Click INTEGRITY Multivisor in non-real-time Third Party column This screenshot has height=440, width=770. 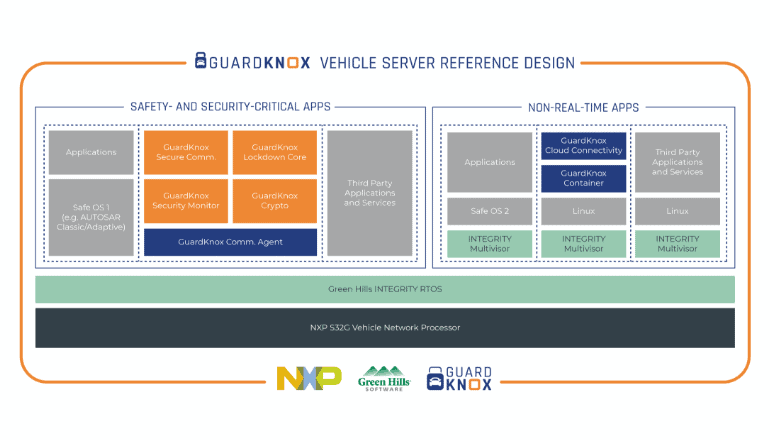point(678,244)
